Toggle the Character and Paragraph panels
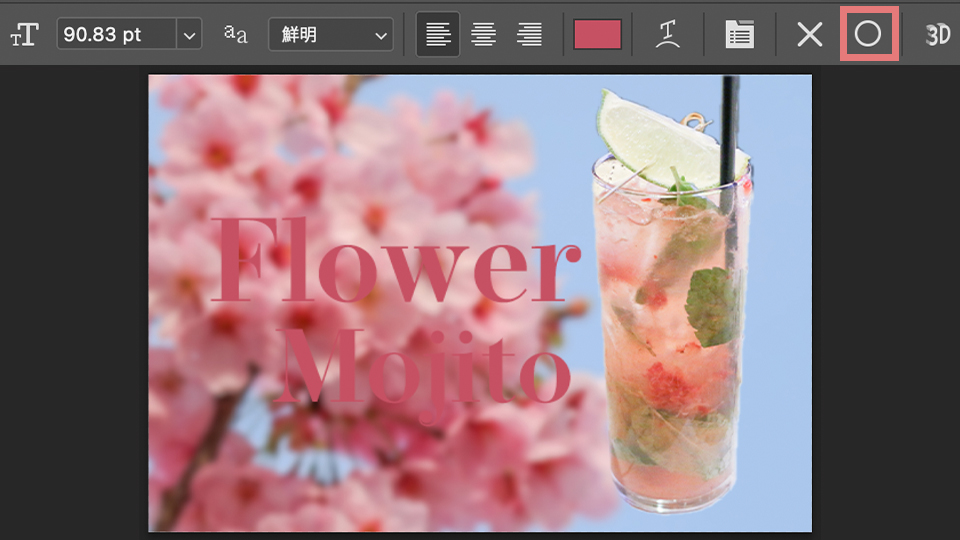This screenshot has height=540, width=960. coord(740,35)
